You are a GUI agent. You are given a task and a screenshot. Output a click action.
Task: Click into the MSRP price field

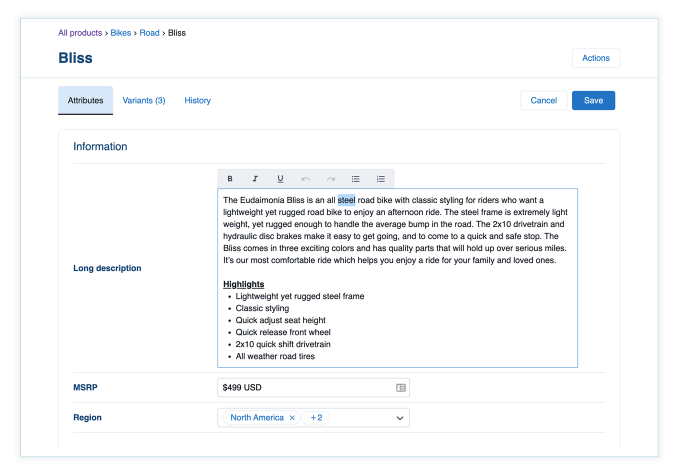click(x=300, y=387)
